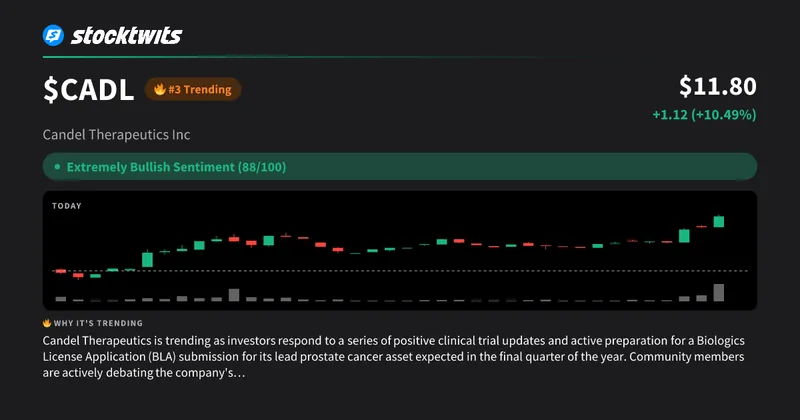Click the flame icon beside Why It's Trending

(47, 323)
